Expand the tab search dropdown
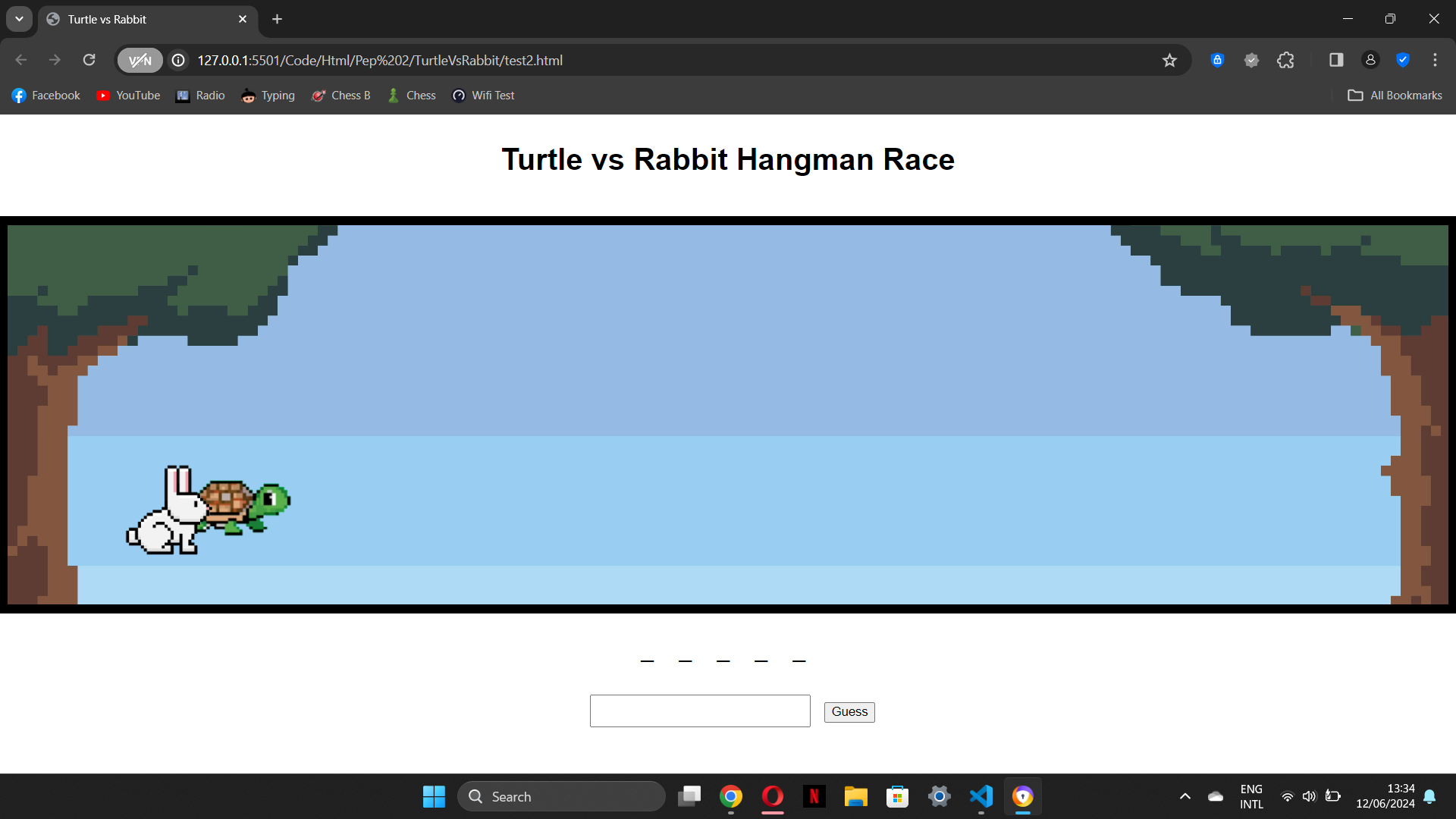The height and width of the screenshot is (819, 1456). [x=19, y=19]
